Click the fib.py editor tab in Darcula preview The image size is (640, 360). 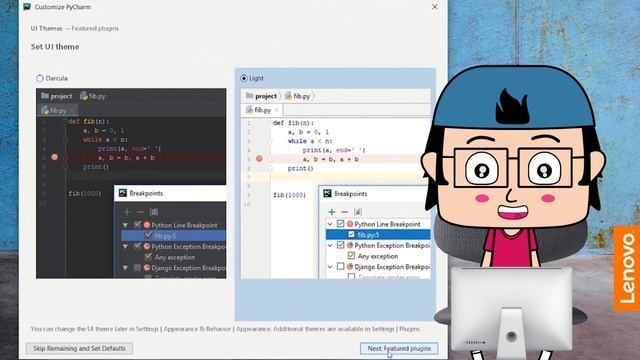coord(58,110)
